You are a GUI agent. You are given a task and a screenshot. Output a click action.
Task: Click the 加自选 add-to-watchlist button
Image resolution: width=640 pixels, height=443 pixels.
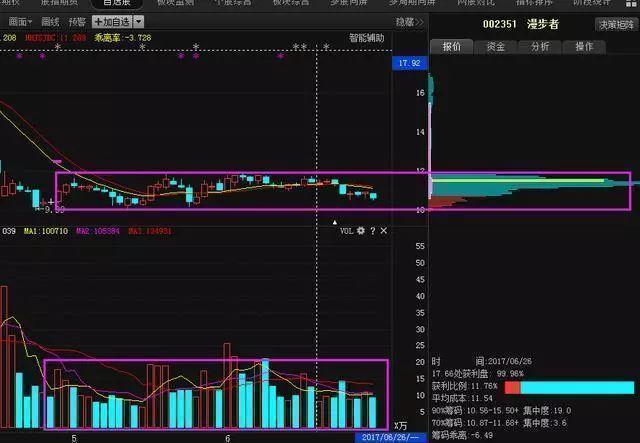pos(111,21)
